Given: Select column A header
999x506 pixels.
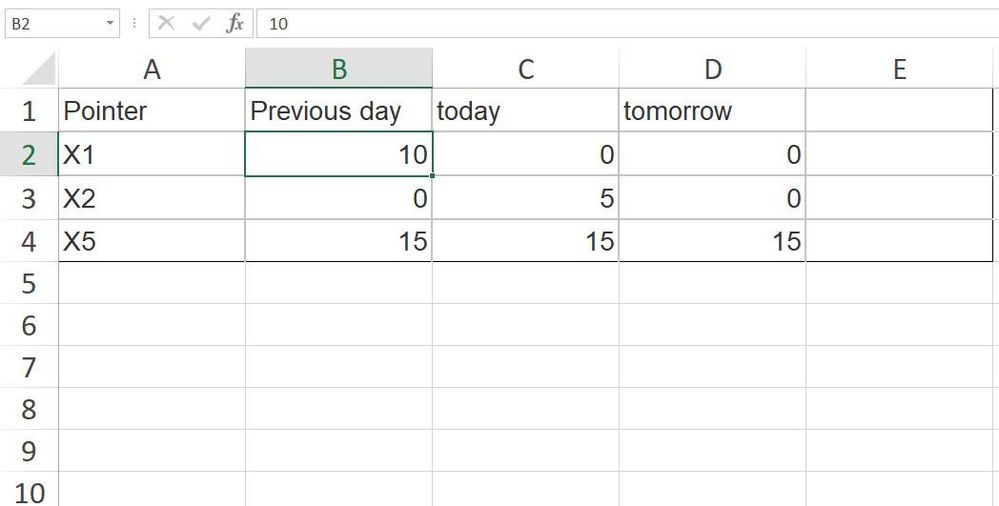Looking at the screenshot, I should 151,69.
